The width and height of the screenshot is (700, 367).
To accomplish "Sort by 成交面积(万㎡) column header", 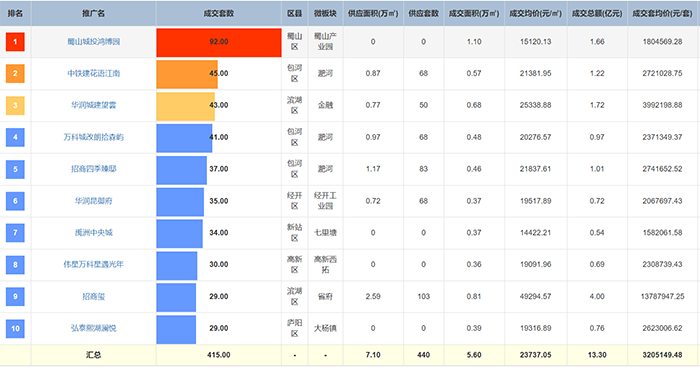I will point(474,13).
